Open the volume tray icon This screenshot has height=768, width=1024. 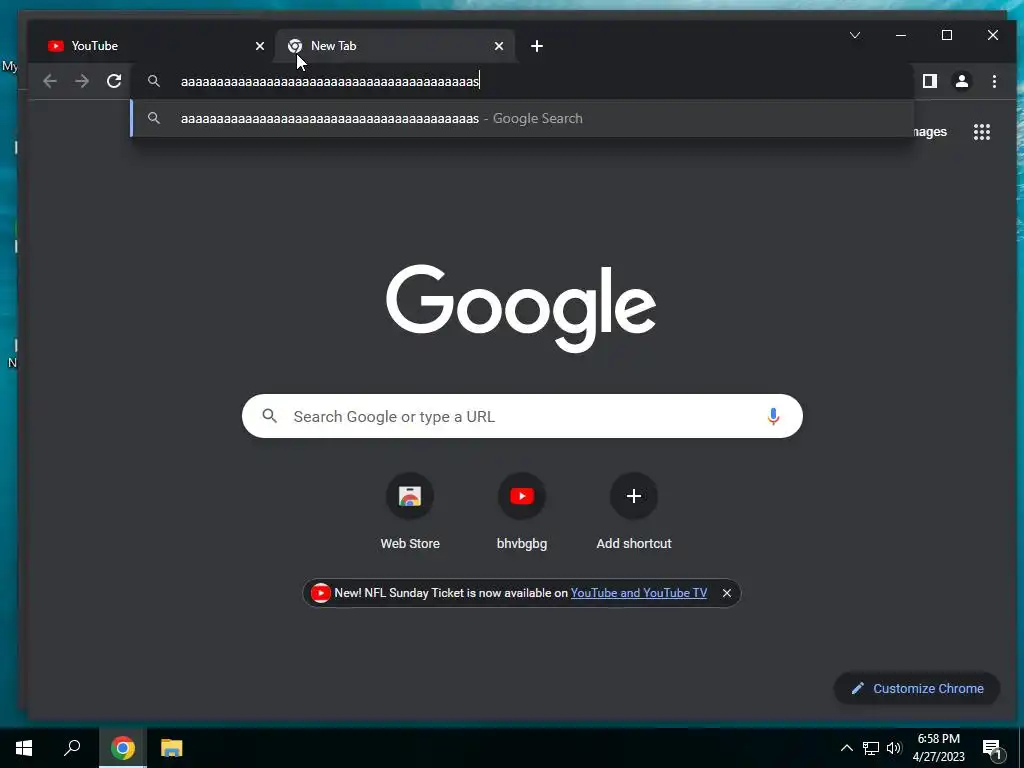894,748
